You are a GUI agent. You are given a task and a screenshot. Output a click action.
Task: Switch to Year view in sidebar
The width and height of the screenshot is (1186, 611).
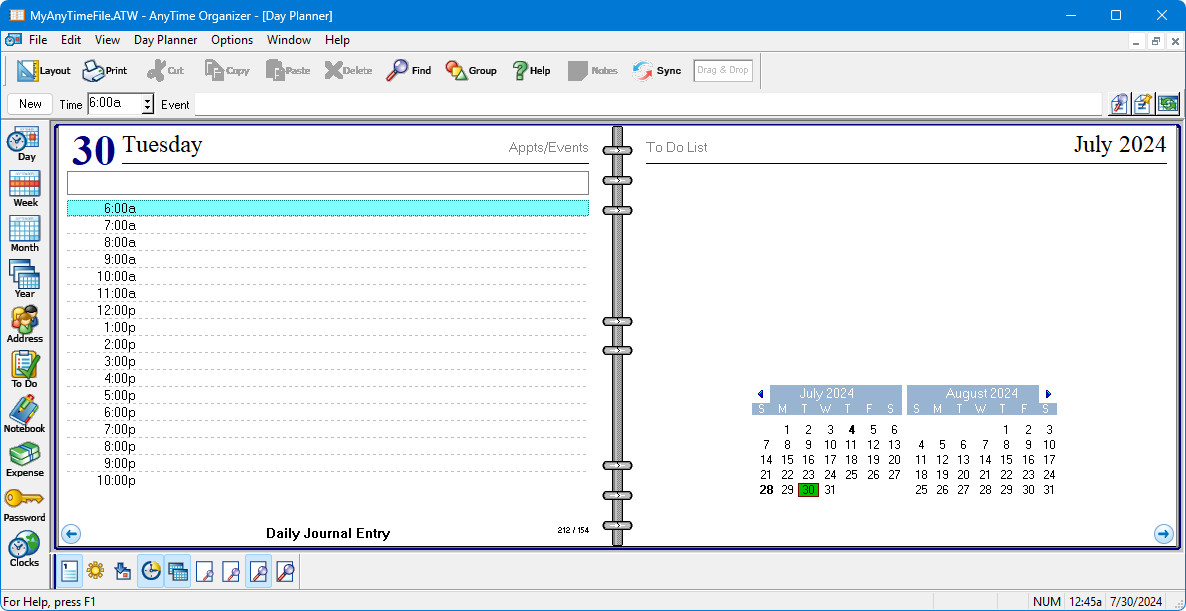coord(25,279)
